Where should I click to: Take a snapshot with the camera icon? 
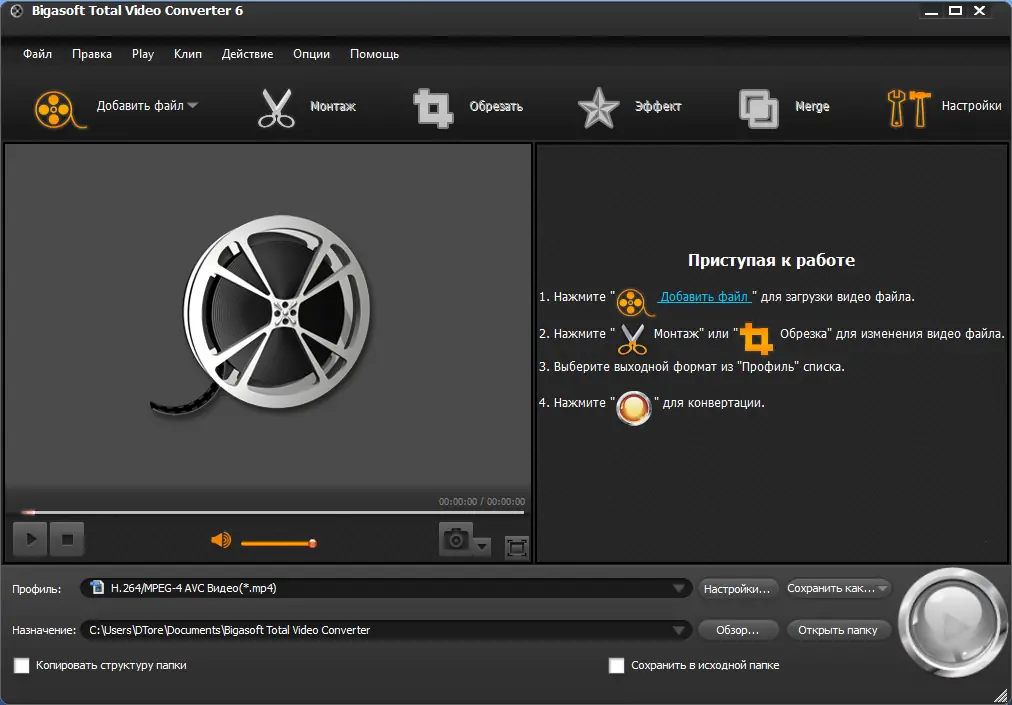[457, 541]
